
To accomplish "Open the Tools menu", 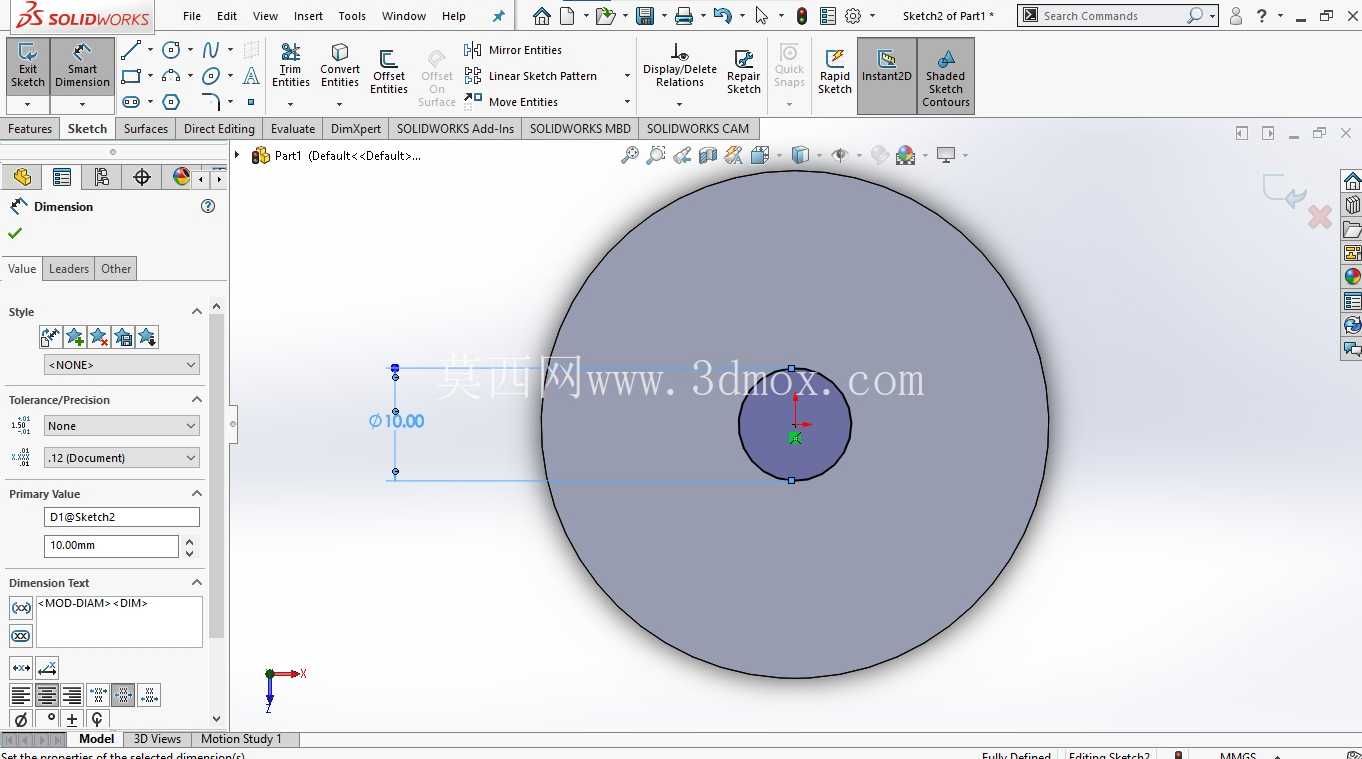I will tap(352, 16).
